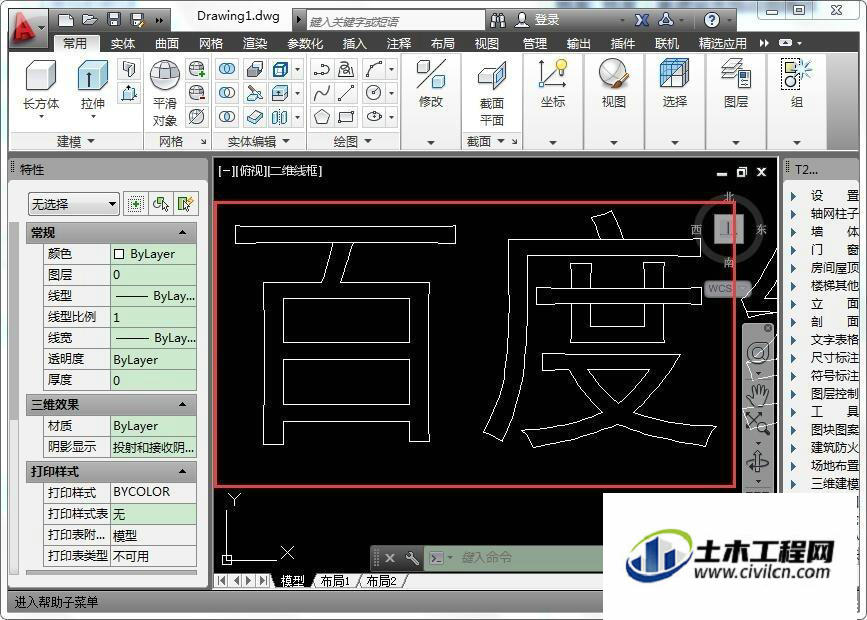The height and width of the screenshot is (620, 867).
Task: Expand the 截面 panel dropdown
Action: pyautogui.click(x=485, y=142)
